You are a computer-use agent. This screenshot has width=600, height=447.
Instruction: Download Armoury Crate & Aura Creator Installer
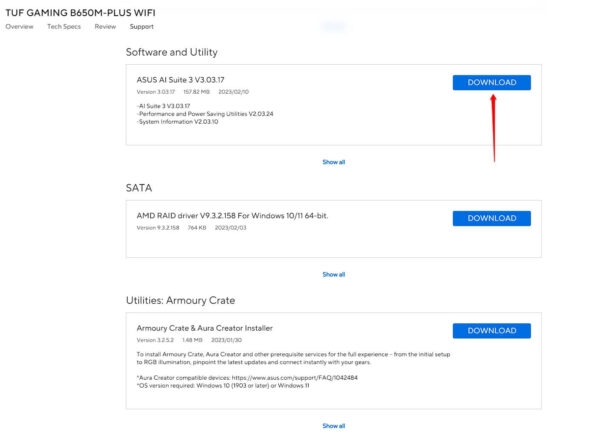(491, 330)
